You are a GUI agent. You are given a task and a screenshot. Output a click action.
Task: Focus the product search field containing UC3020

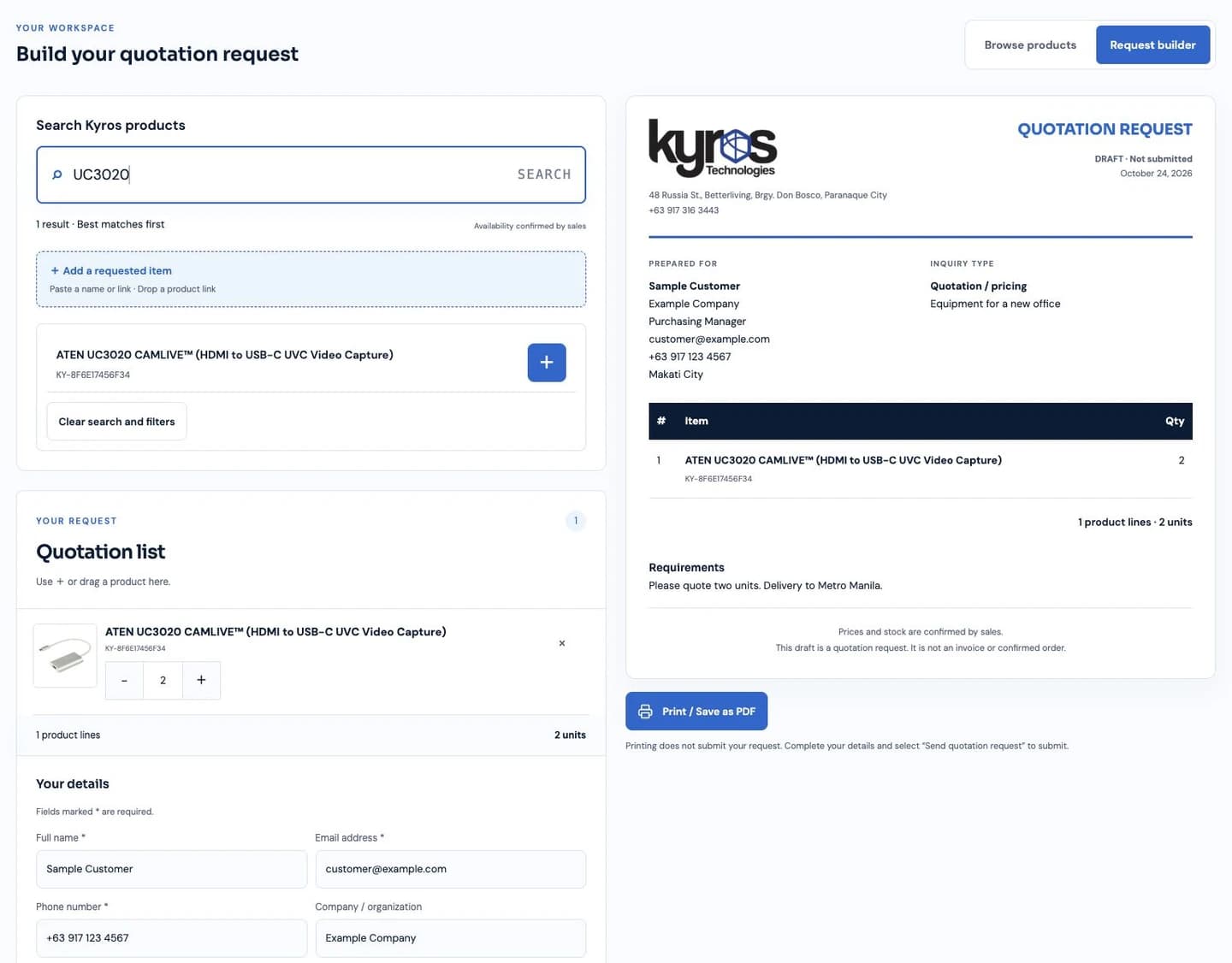click(311, 174)
